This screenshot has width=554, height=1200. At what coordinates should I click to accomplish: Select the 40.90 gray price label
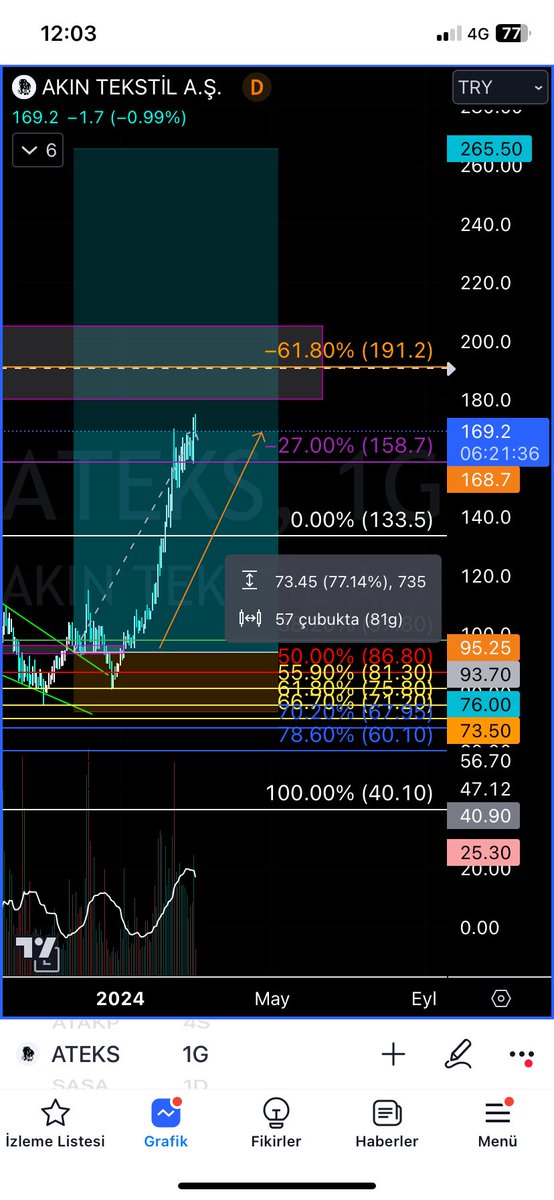[484, 816]
